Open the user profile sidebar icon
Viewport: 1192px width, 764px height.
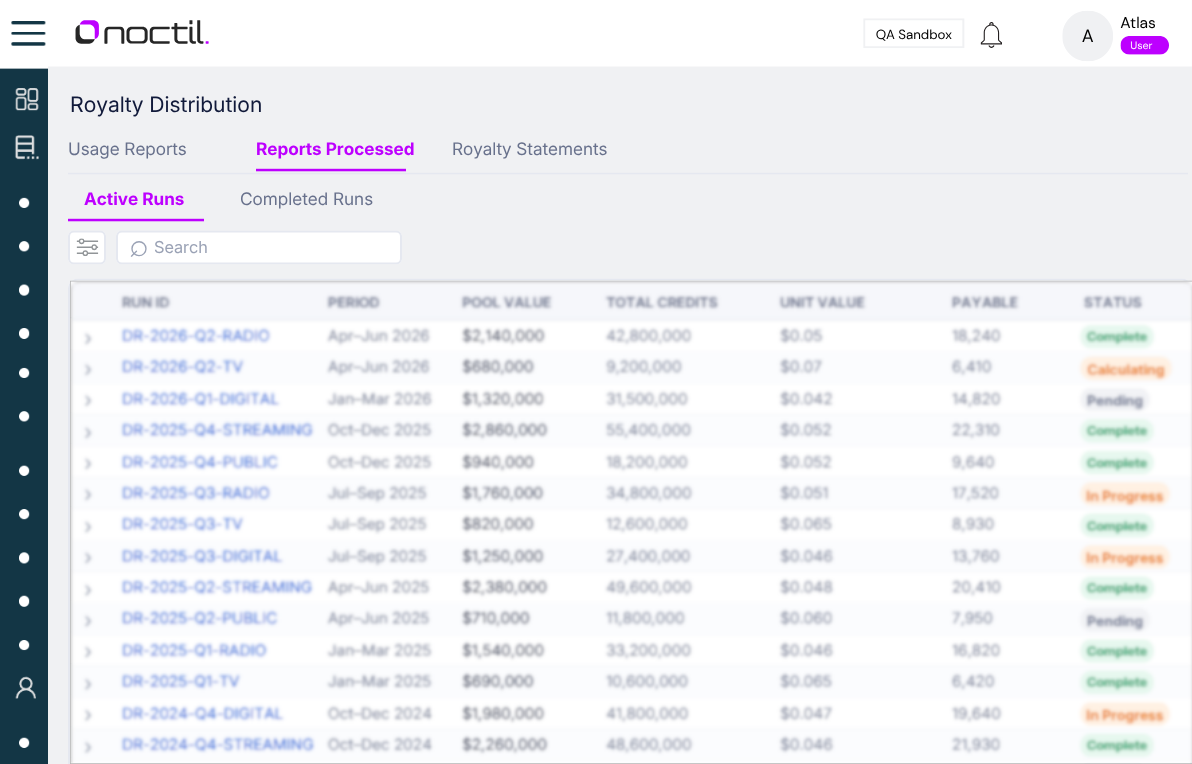[26, 688]
